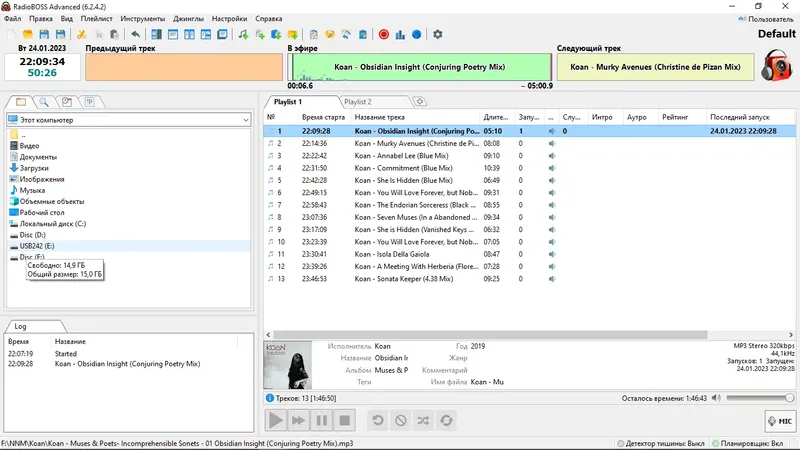
Task: Click the playlist horizontal scrollbar
Action: 490,335
